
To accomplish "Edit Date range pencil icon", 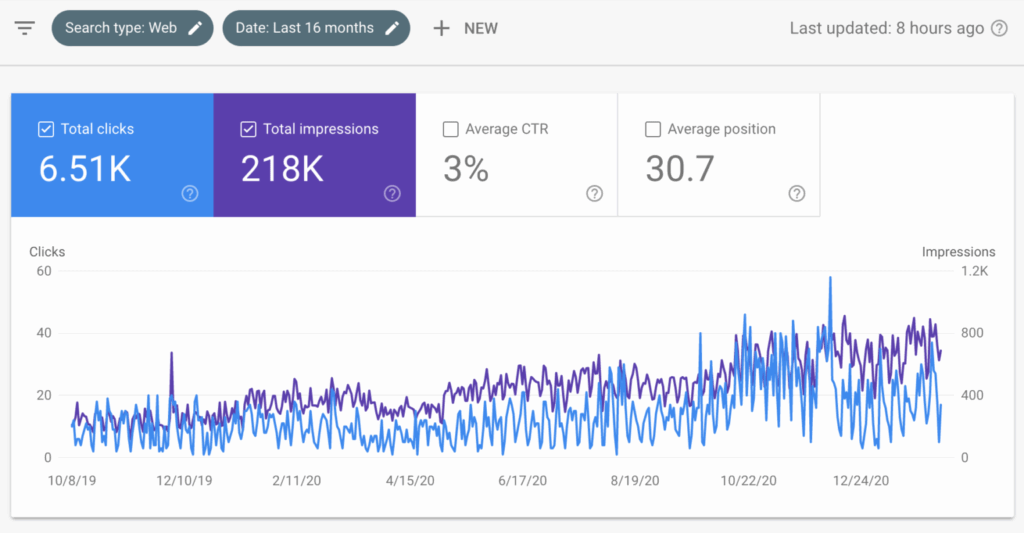I will click(x=392, y=28).
